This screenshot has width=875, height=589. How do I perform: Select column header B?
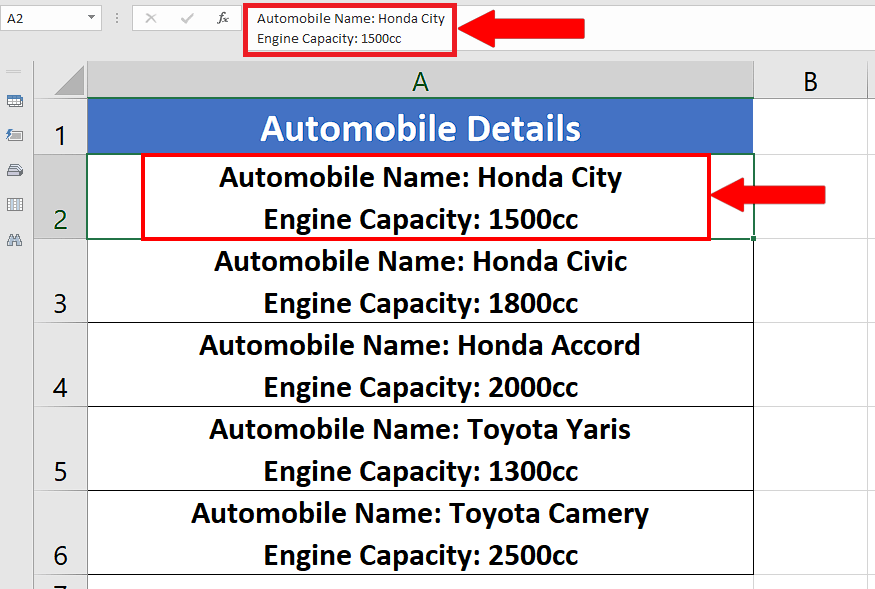[810, 78]
